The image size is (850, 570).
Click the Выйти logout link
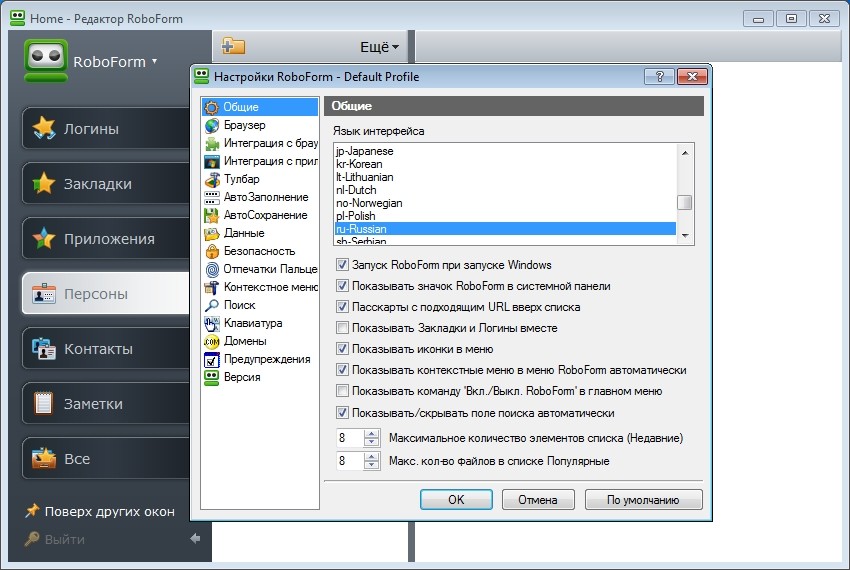coord(65,540)
